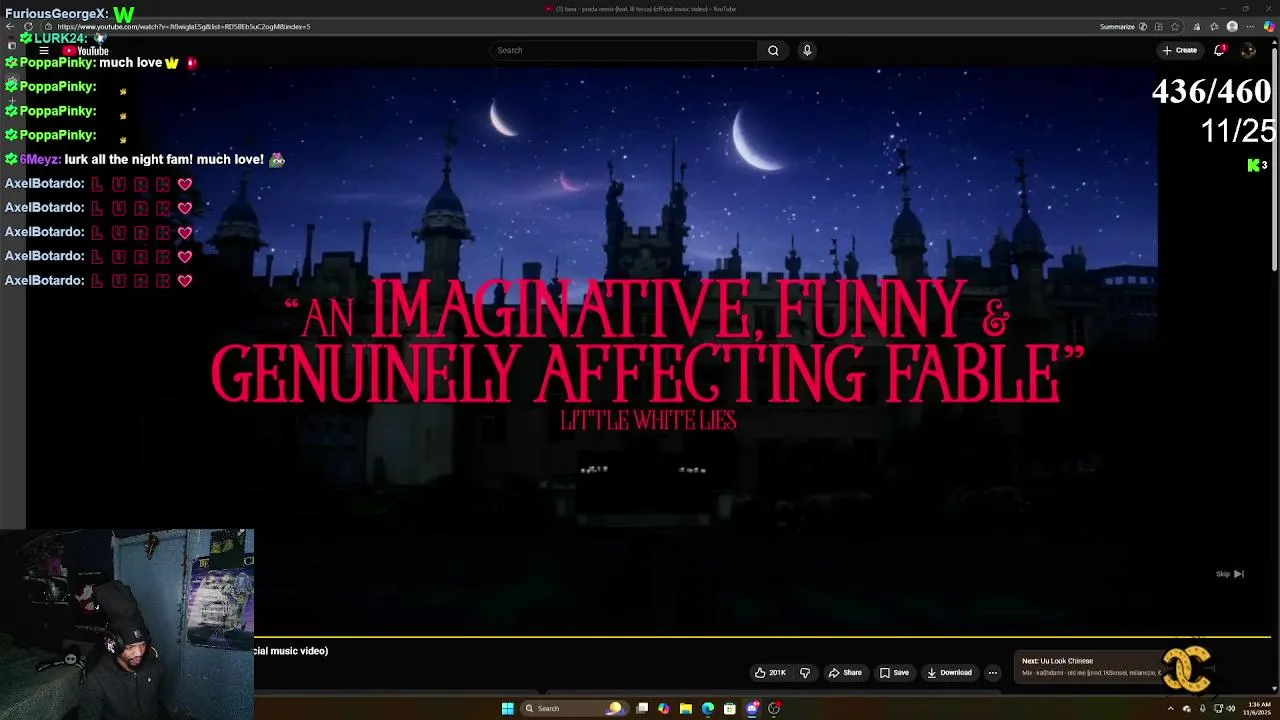Open YouTube notifications bell
Image resolution: width=1280 pixels, height=720 pixels.
[1219, 50]
